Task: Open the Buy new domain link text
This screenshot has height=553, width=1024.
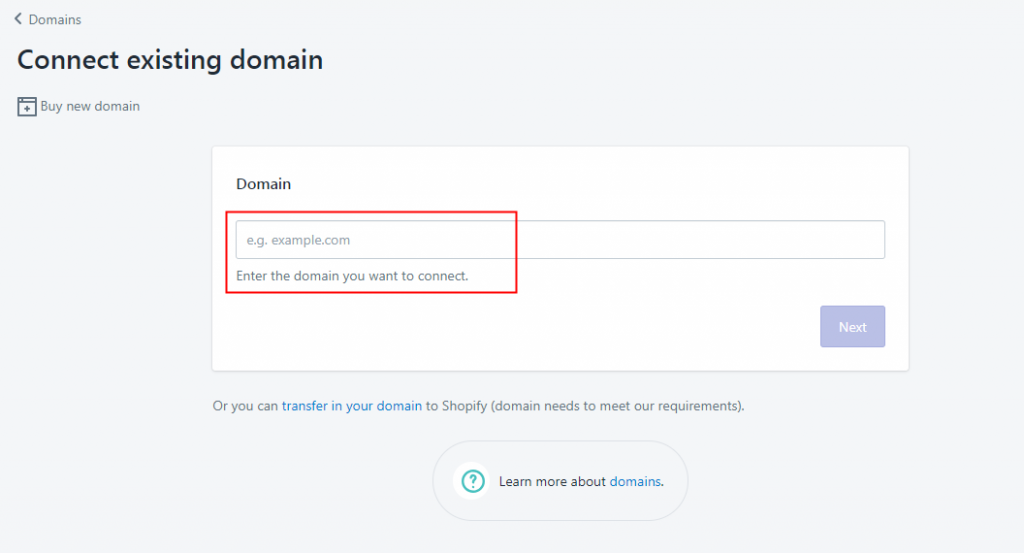Action: pos(90,106)
